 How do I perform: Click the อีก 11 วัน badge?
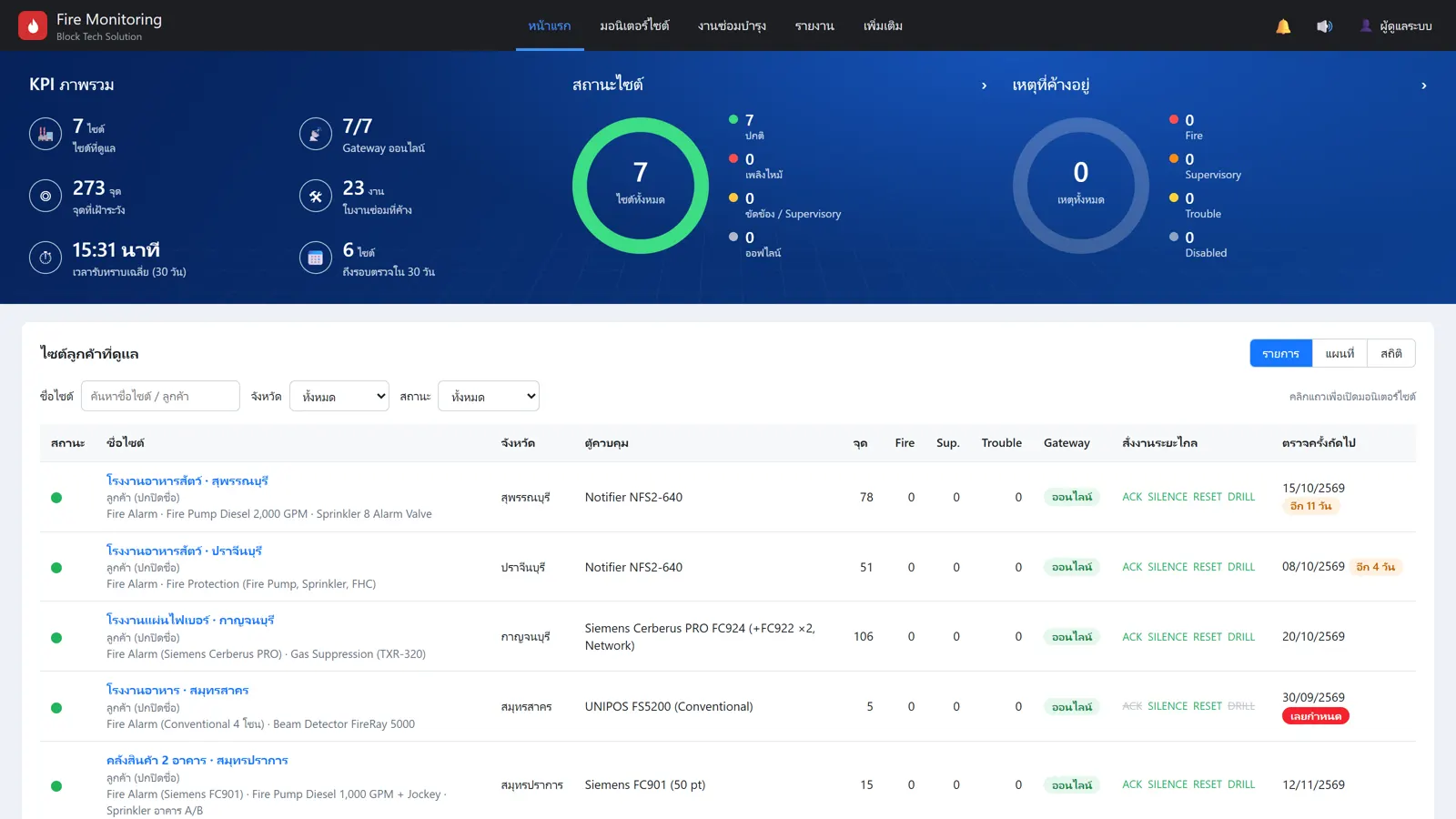click(x=1310, y=506)
